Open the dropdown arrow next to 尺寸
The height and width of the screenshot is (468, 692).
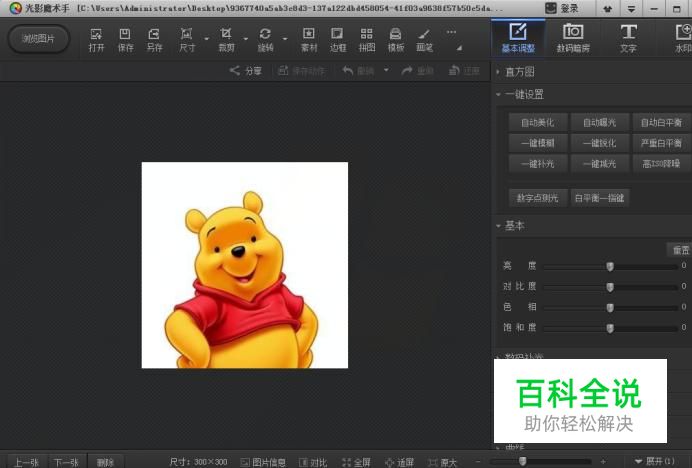(x=206, y=39)
